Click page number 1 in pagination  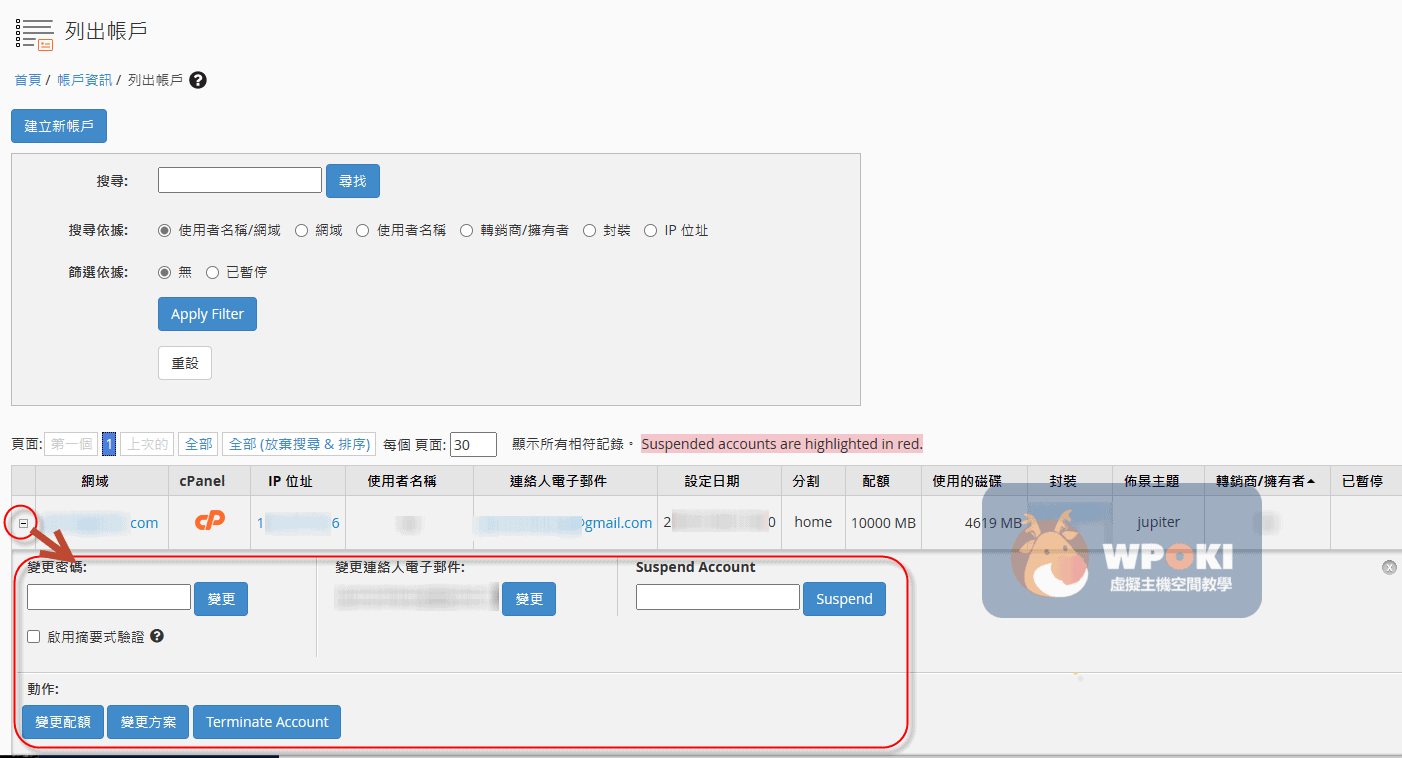[x=109, y=444]
